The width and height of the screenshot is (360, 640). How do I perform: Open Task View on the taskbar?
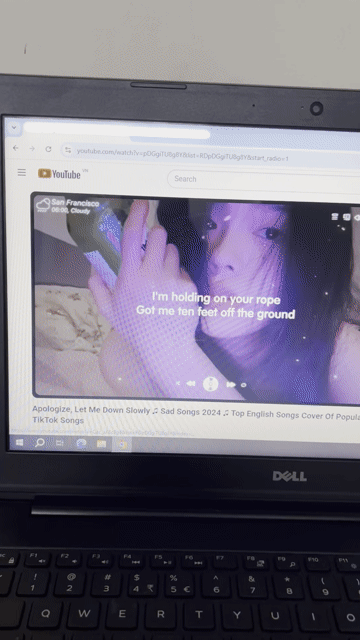60,443
